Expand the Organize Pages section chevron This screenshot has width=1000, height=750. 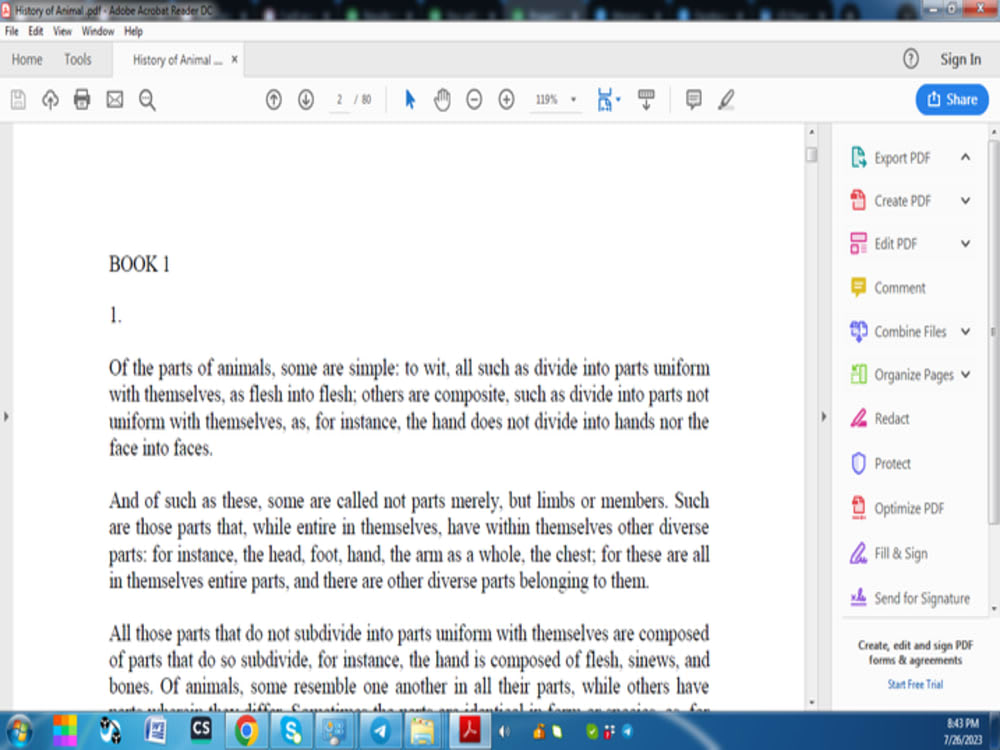(966, 375)
